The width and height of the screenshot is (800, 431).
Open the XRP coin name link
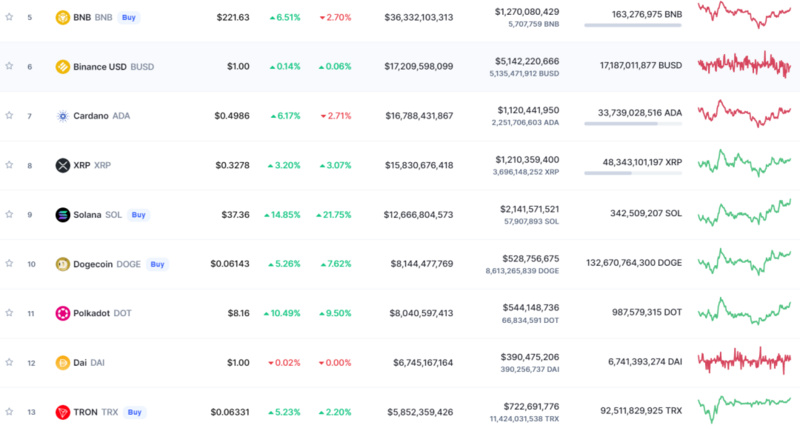(92, 165)
